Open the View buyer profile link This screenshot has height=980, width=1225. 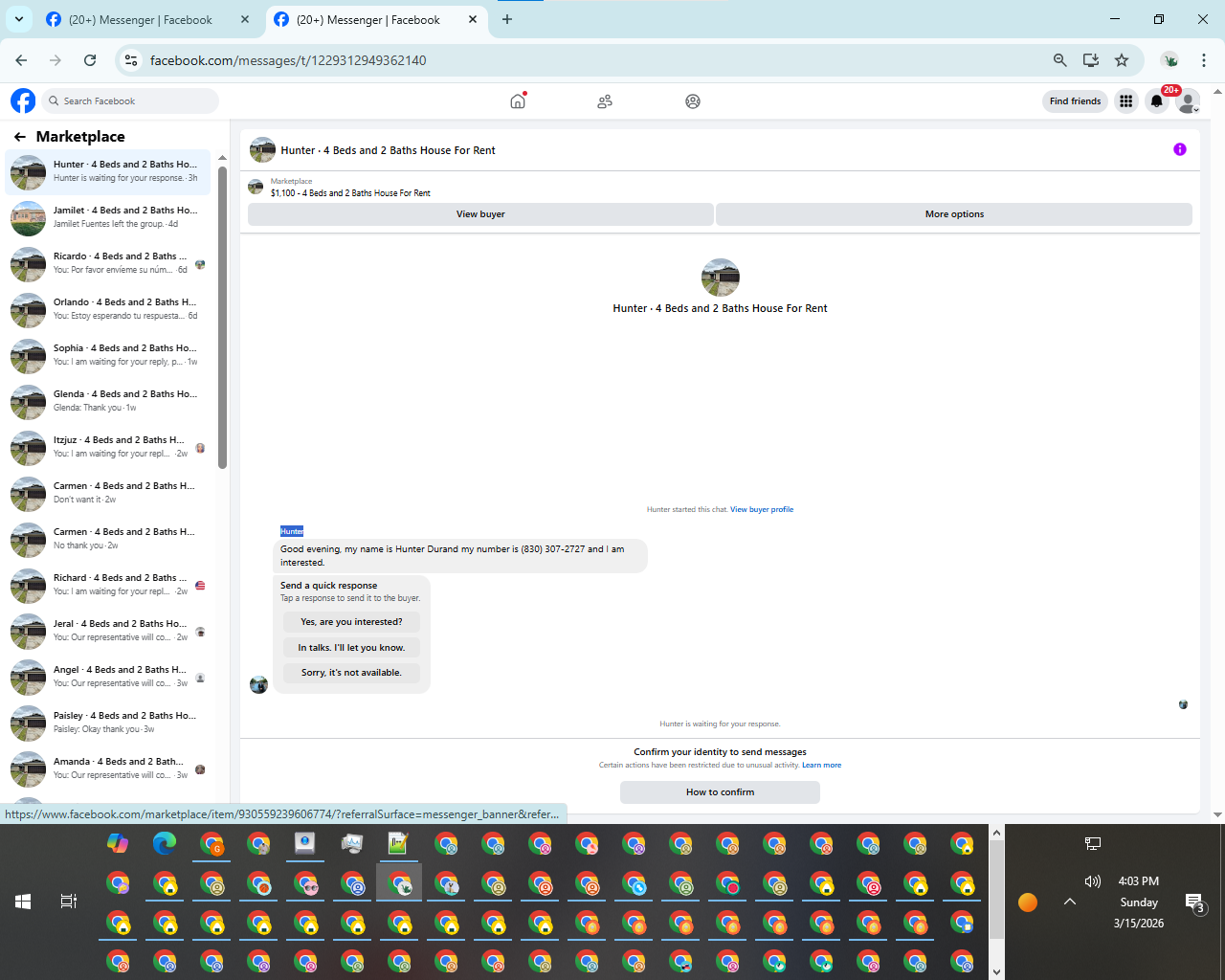762,509
